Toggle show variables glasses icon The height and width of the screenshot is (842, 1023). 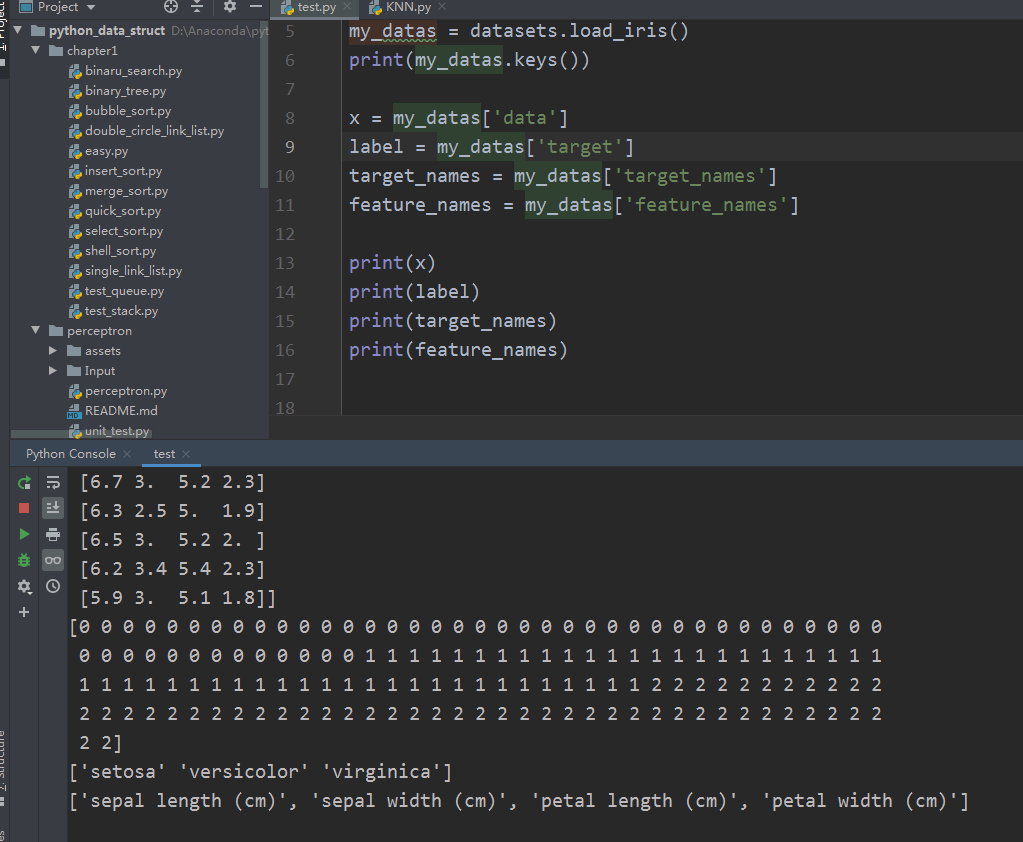[53, 560]
